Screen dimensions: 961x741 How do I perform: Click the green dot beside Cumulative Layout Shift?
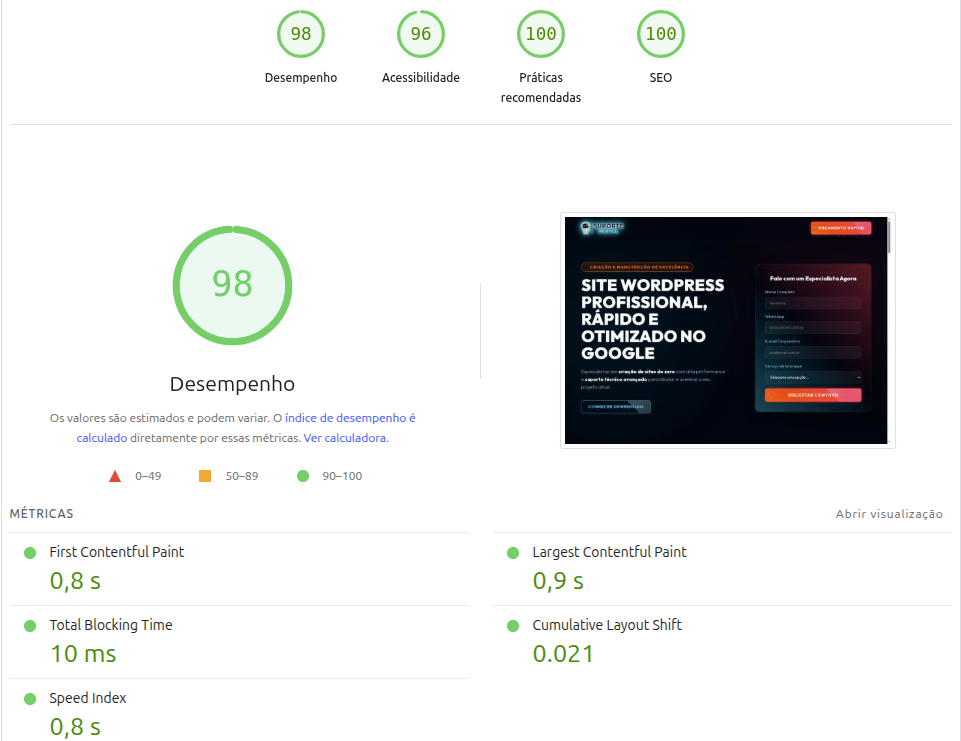click(x=515, y=625)
